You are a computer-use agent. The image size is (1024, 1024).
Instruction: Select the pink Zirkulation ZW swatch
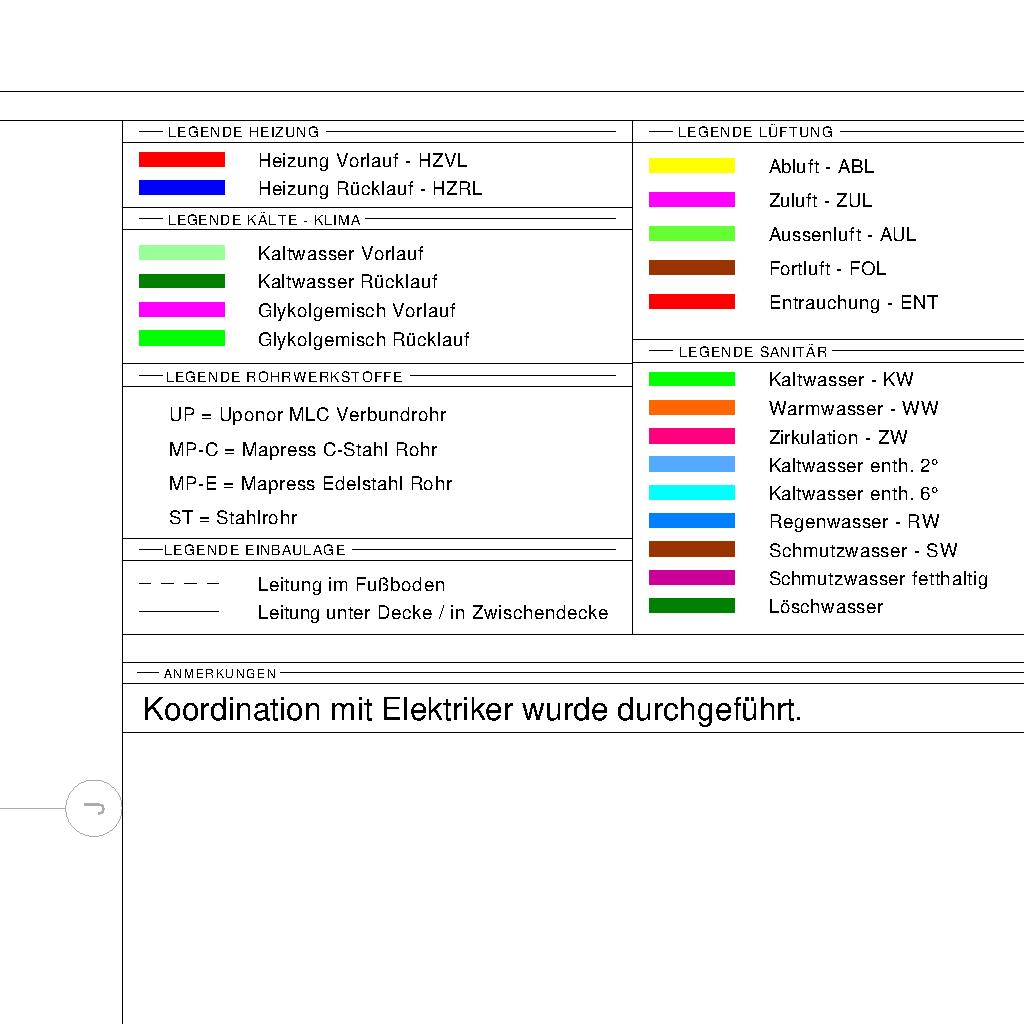[691, 437]
